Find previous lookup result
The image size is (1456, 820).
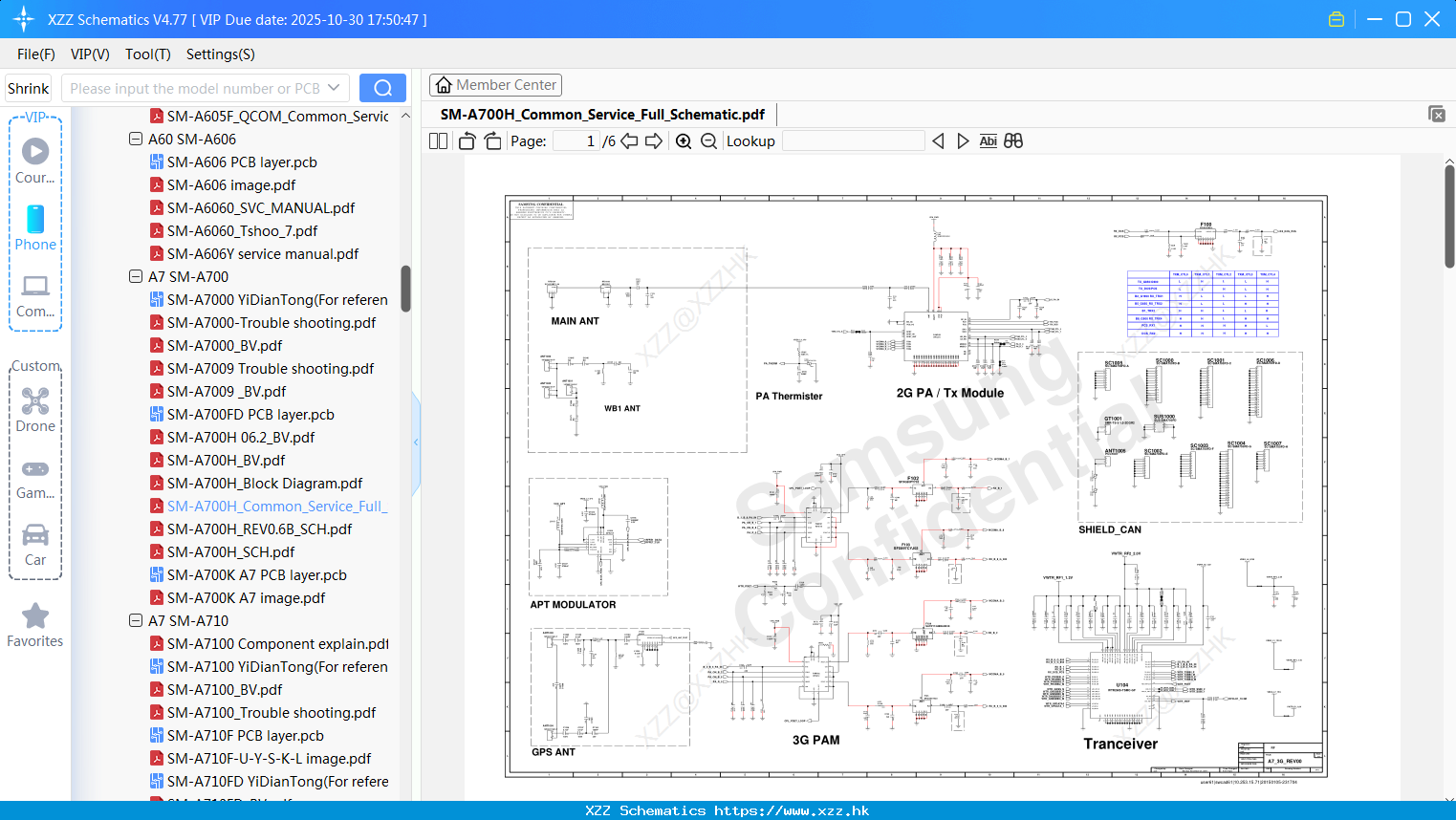938,140
